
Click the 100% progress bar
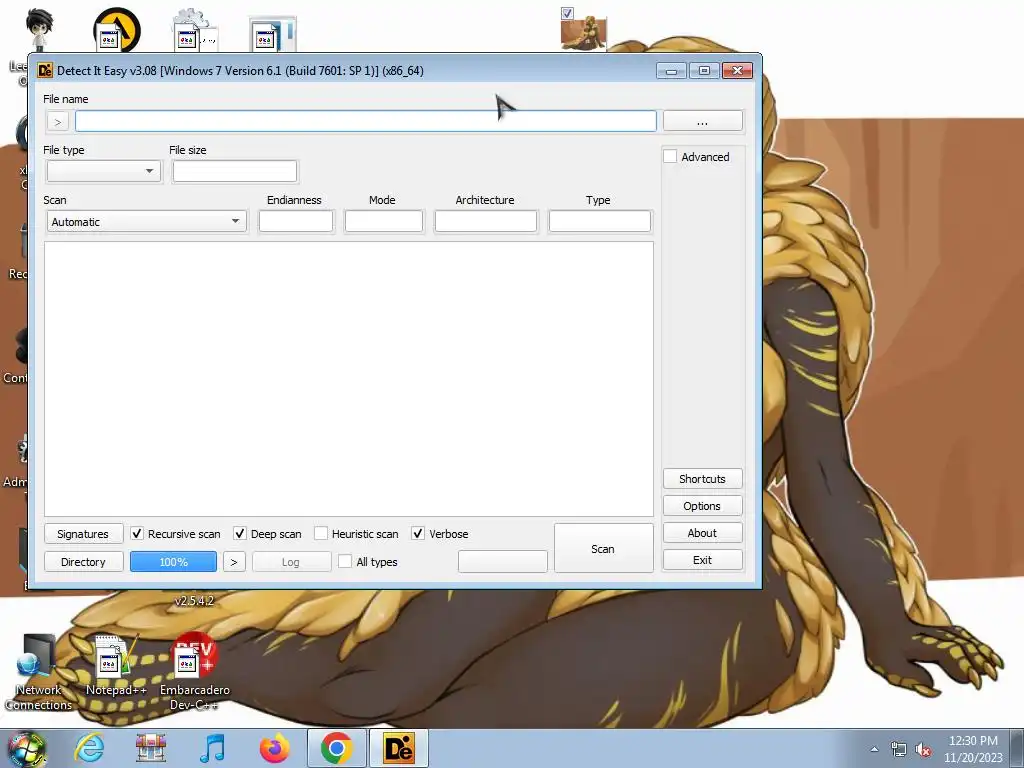[174, 562]
